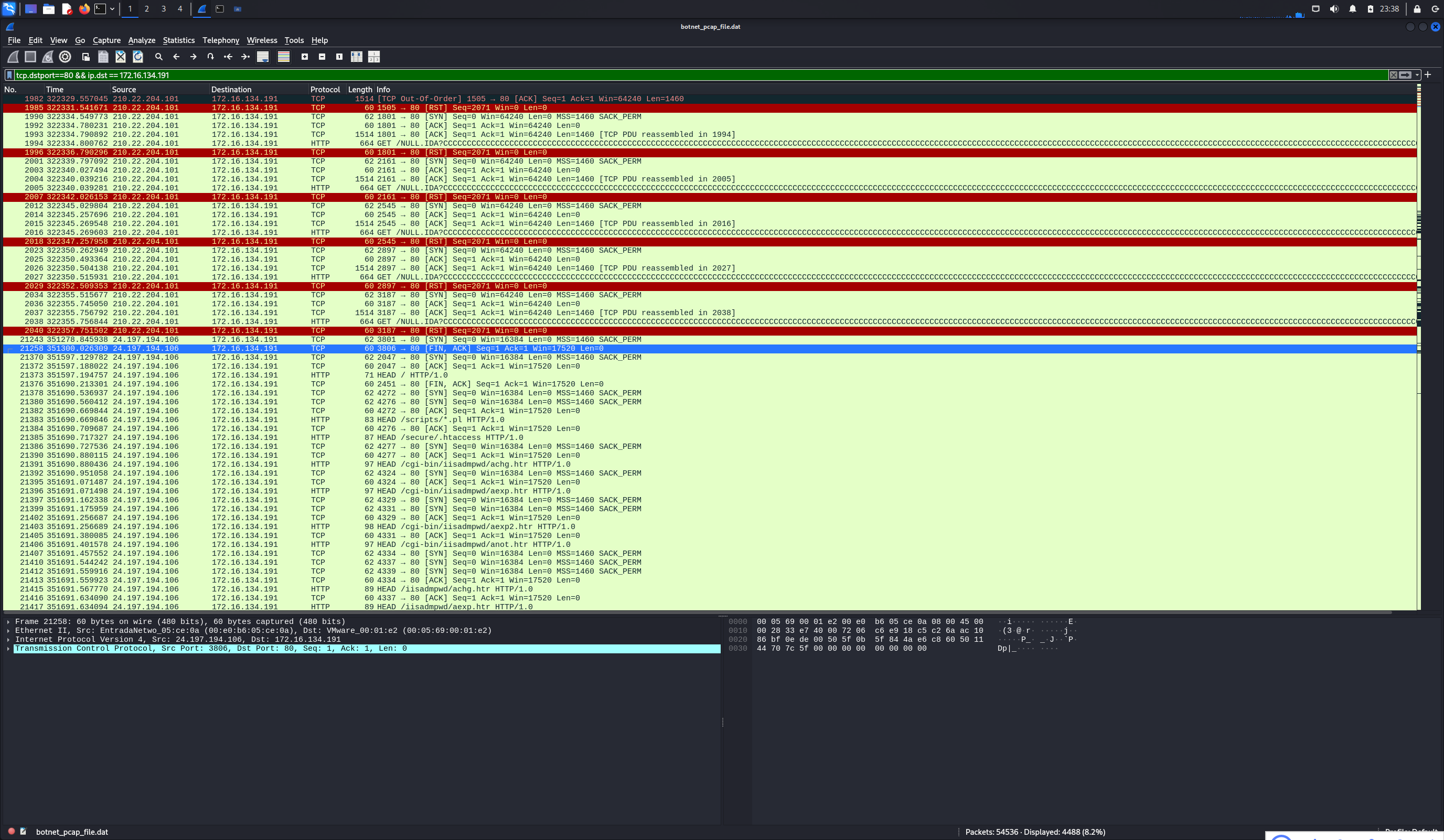Image resolution: width=1444 pixels, height=840 pixels.
Task: Open the Analyze menu
Action: coord(142,40)
